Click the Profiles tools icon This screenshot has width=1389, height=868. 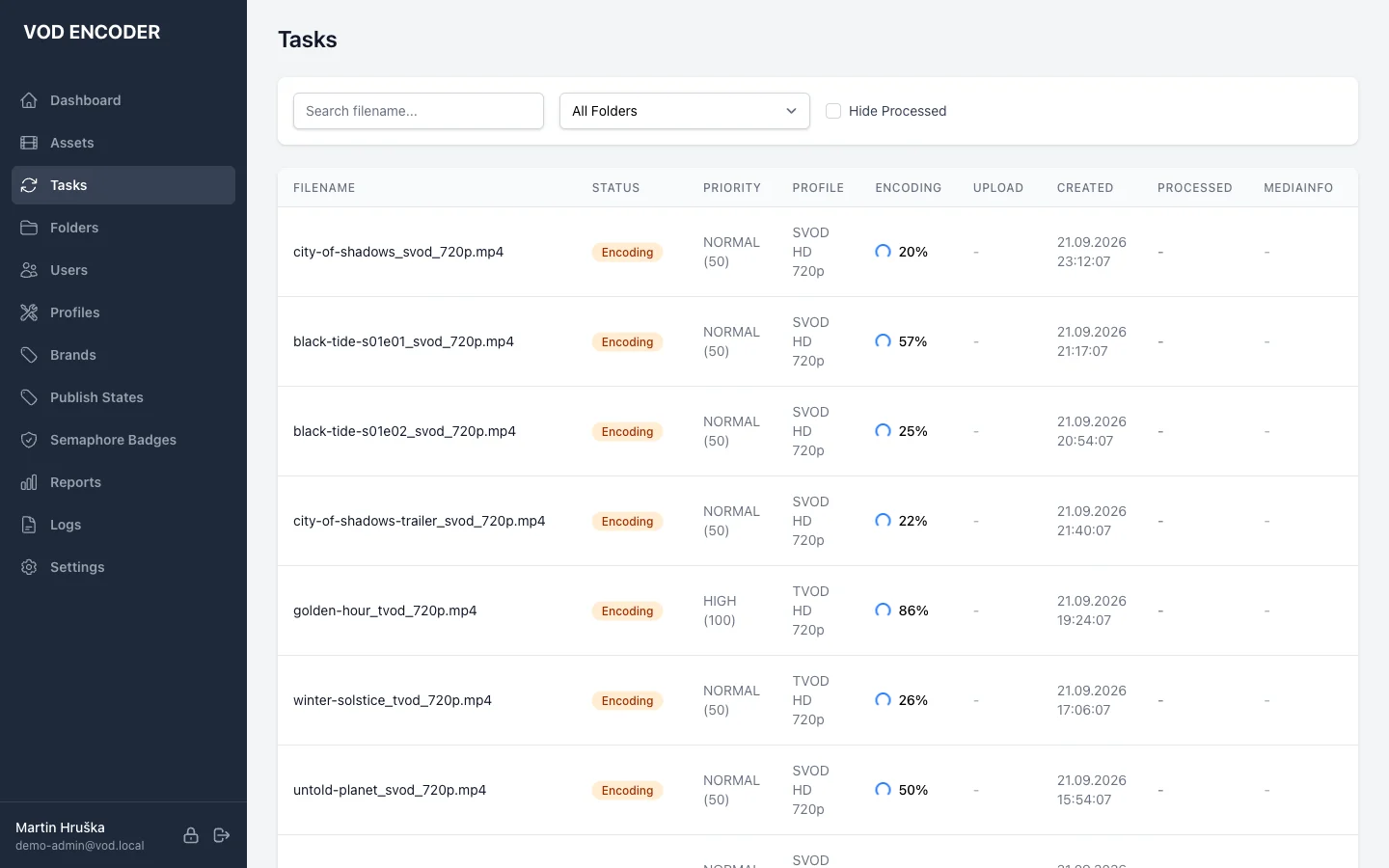29,312
